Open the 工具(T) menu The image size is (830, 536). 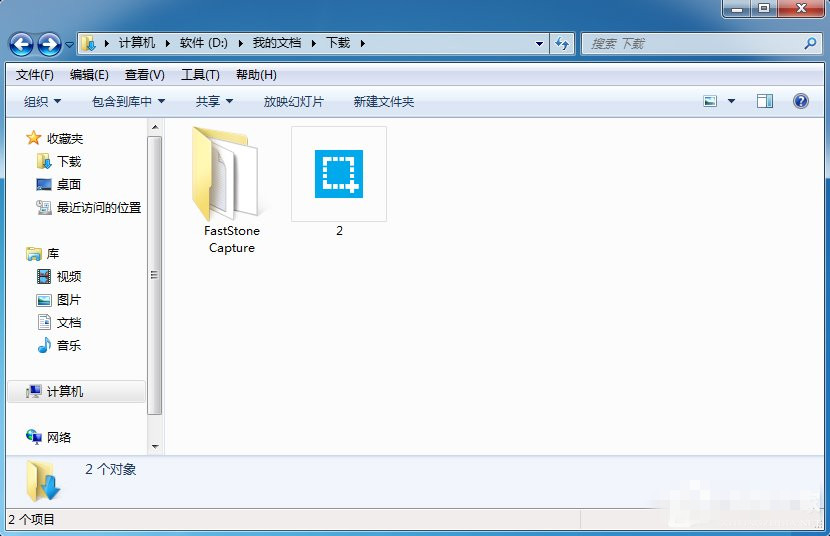(200, 75)
